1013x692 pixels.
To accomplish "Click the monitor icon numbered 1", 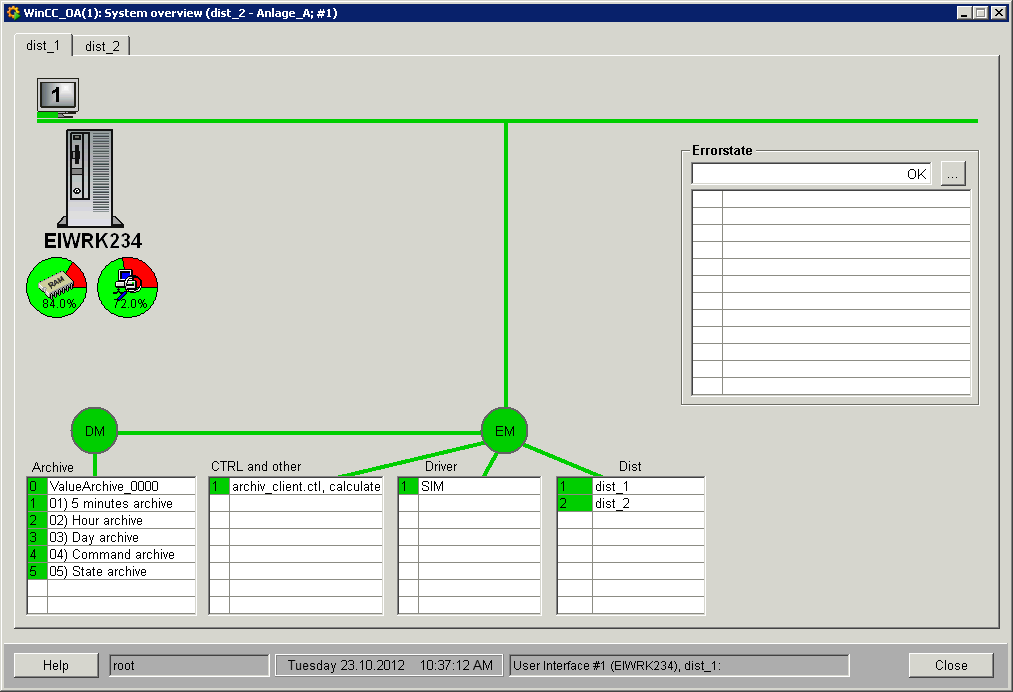I will click(57, 96).
